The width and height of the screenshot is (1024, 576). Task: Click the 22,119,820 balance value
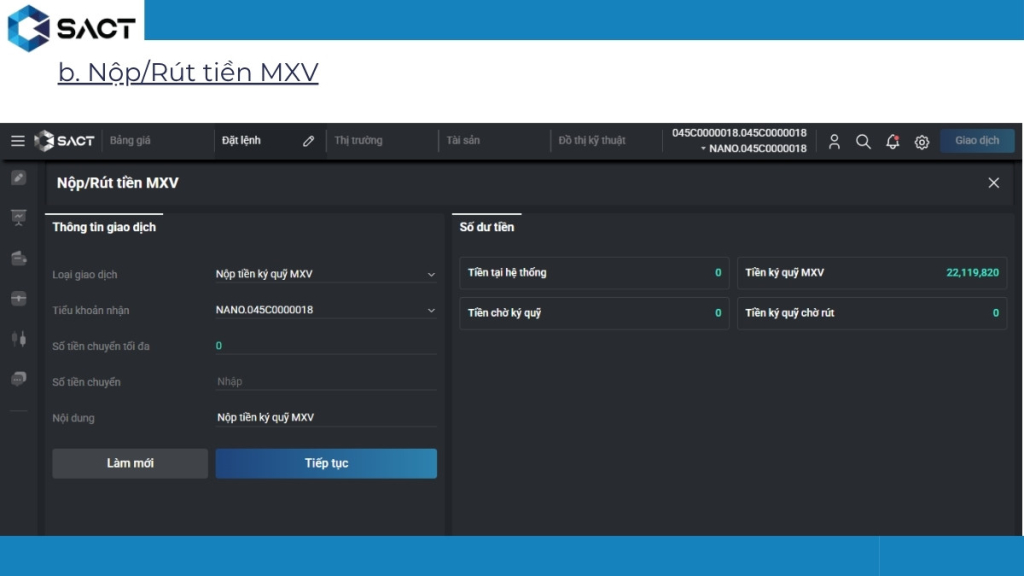point(972,273)
